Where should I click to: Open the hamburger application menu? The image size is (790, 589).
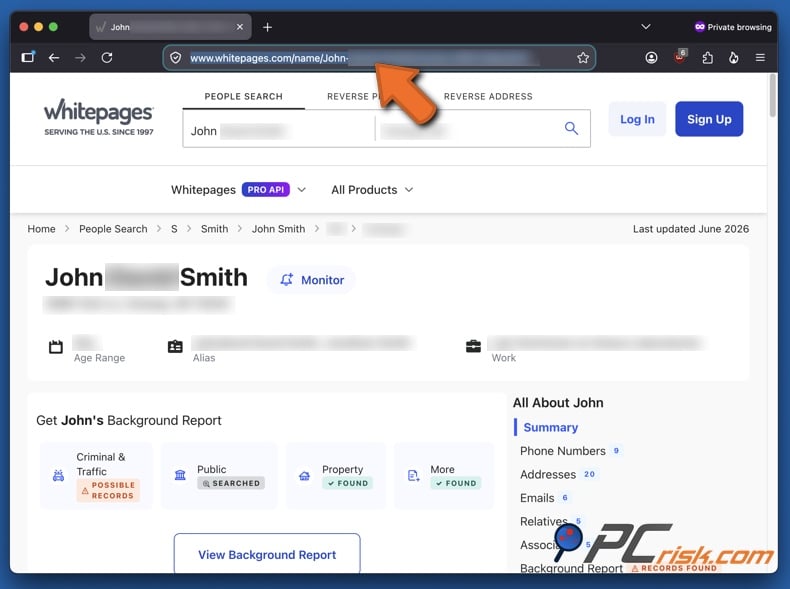760,58
